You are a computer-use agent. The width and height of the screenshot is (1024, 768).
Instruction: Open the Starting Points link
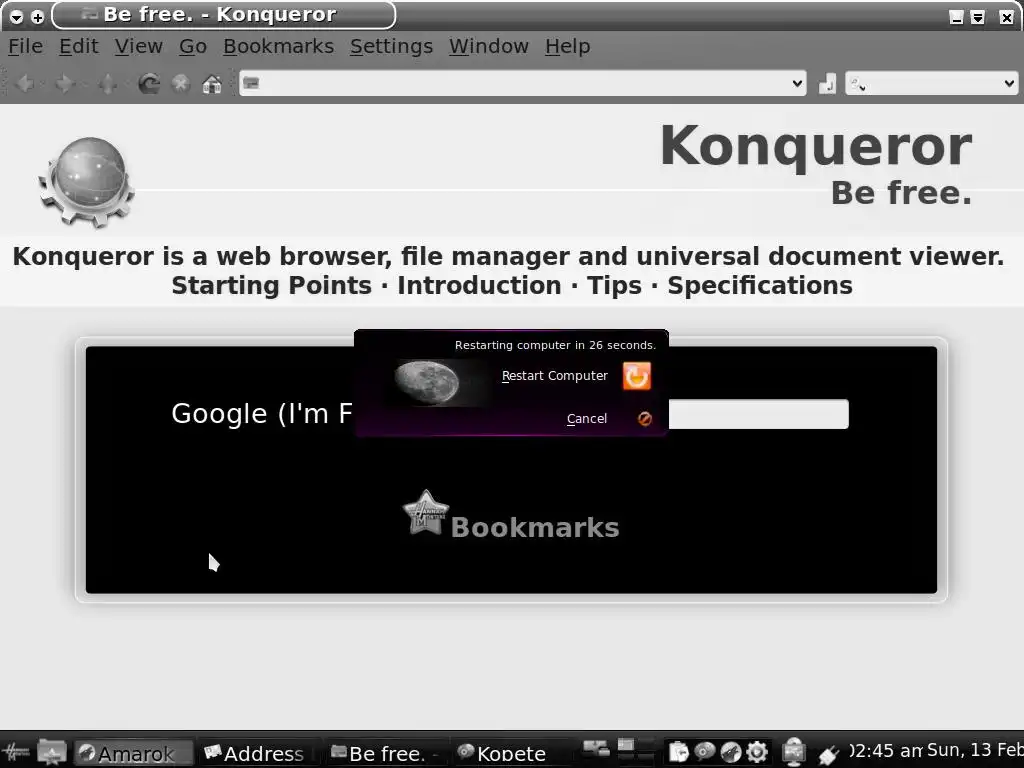pos(272,285)
